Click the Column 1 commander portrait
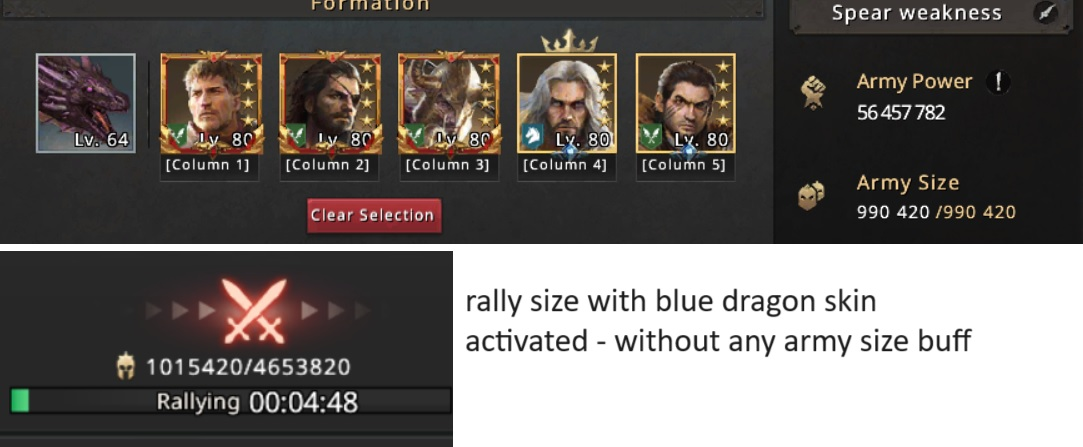The width and height of the screenshot is (1083, 447). [211, 103]
